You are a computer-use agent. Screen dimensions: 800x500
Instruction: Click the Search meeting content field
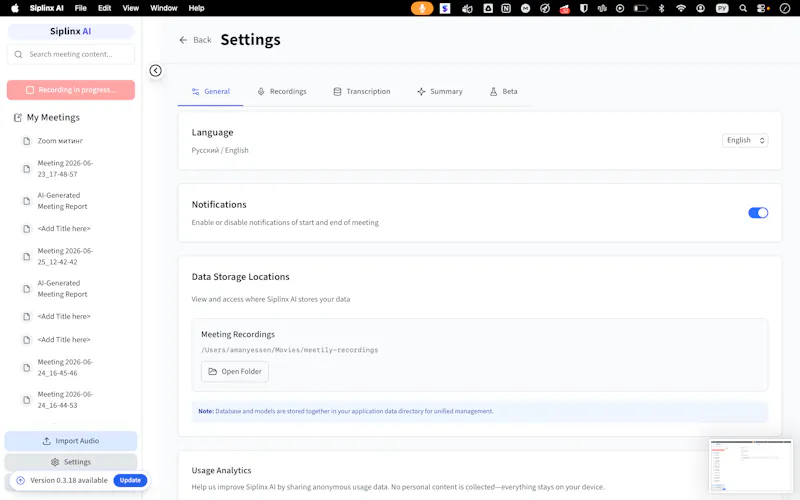71,54
